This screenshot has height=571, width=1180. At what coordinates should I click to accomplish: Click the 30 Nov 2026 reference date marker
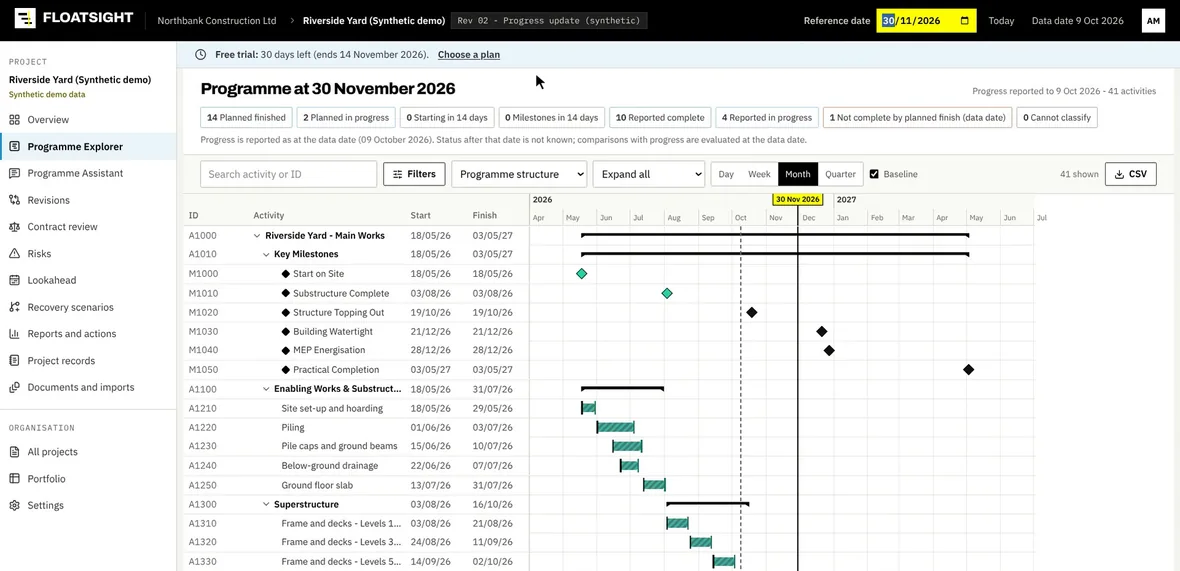pos(798,199)
